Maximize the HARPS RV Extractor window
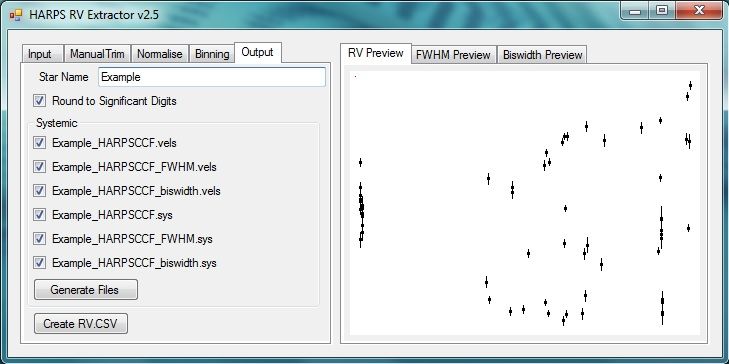 662,10
